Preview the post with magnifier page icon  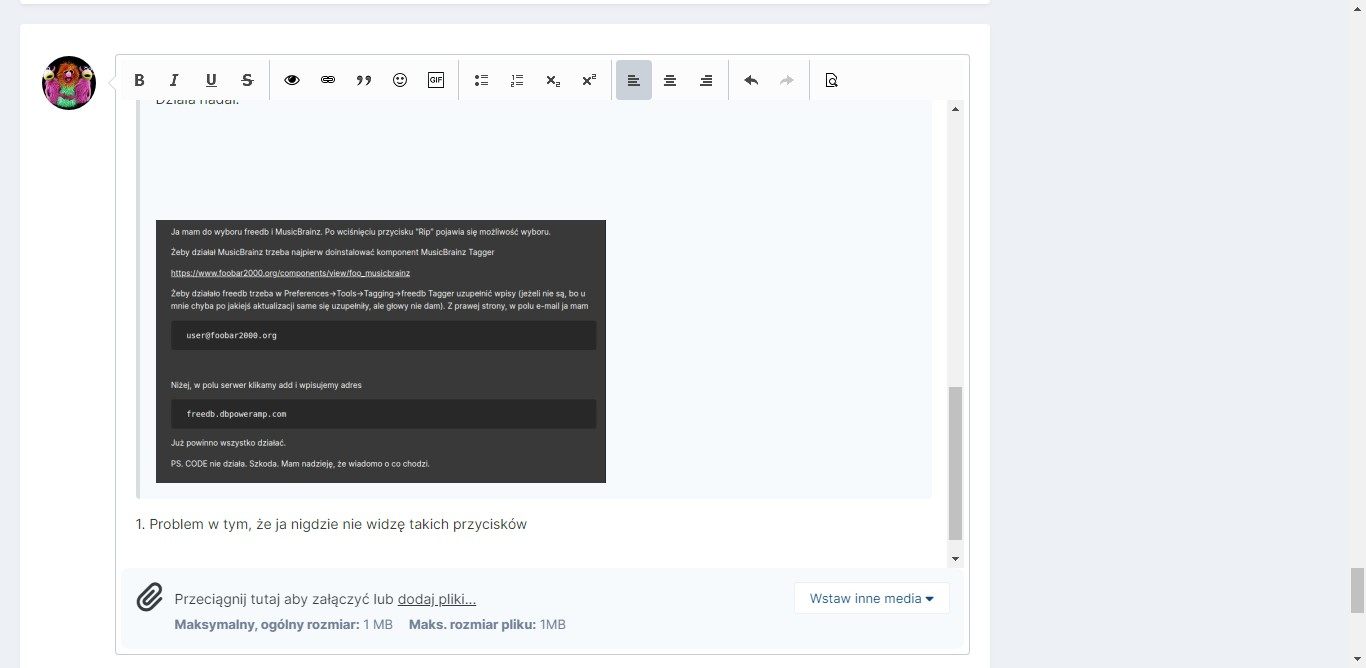pos(831,80)
